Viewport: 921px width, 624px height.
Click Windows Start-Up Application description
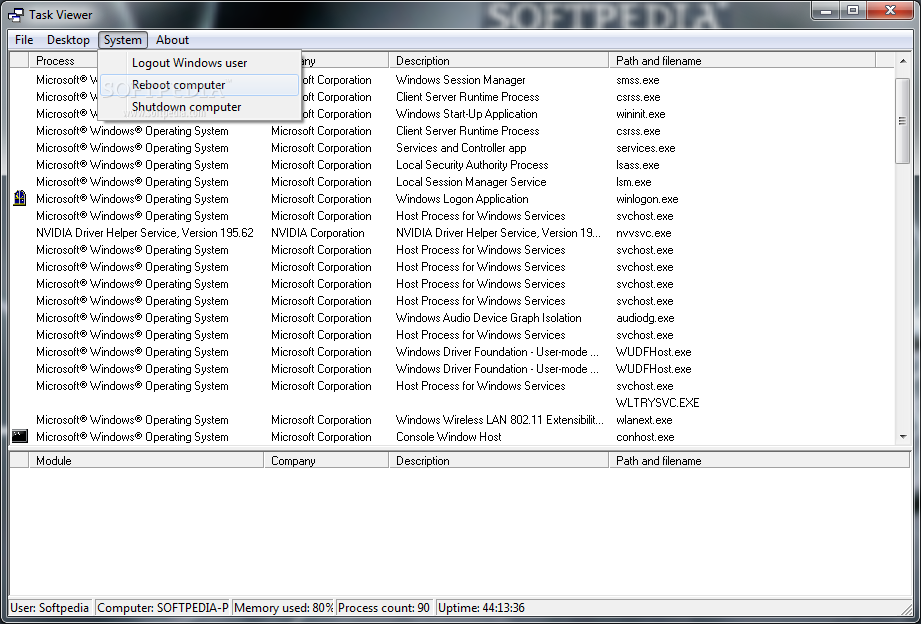pyautogui.click(x=466, y=114)
